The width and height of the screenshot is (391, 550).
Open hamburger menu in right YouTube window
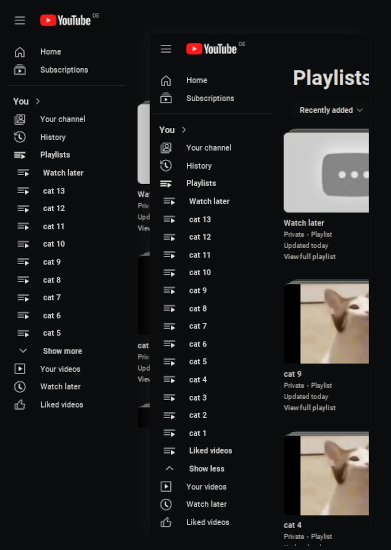point(166,49)
